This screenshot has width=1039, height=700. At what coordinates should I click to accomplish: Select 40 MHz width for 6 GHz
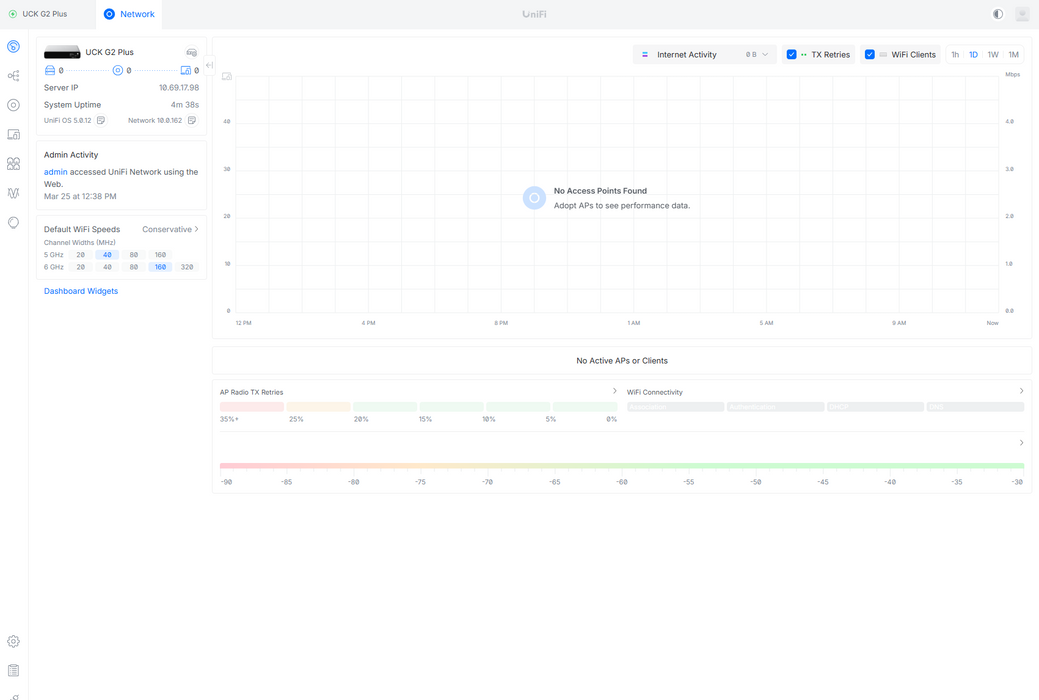(107, 267)
